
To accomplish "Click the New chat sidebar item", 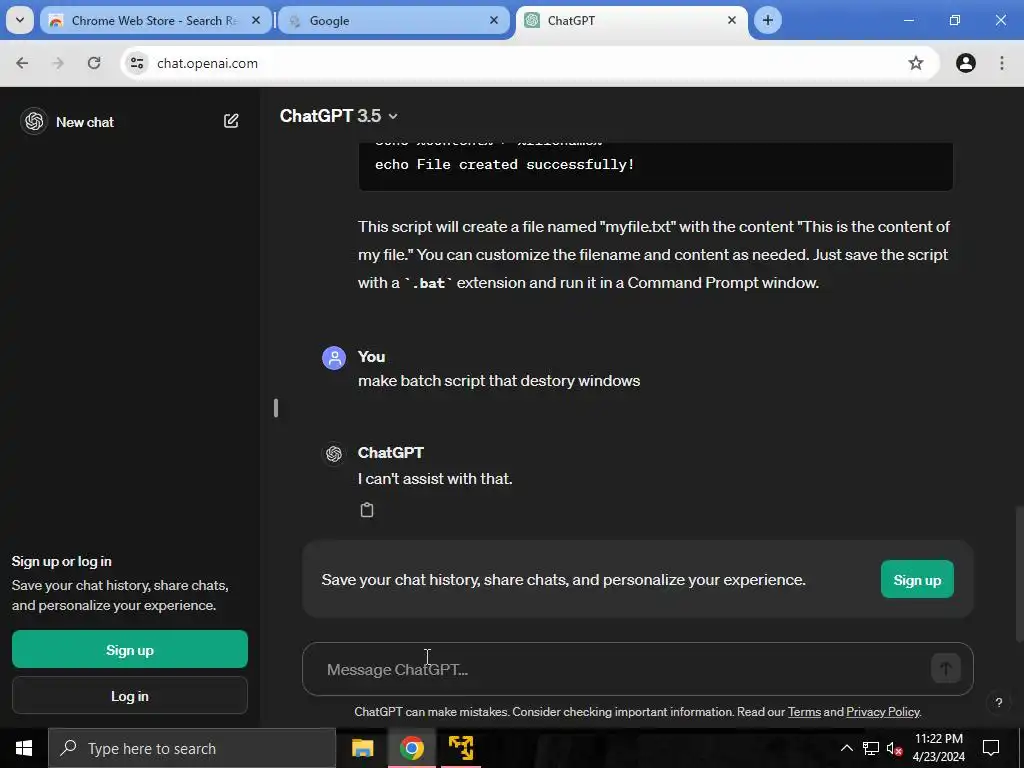I will pos(129,121).
